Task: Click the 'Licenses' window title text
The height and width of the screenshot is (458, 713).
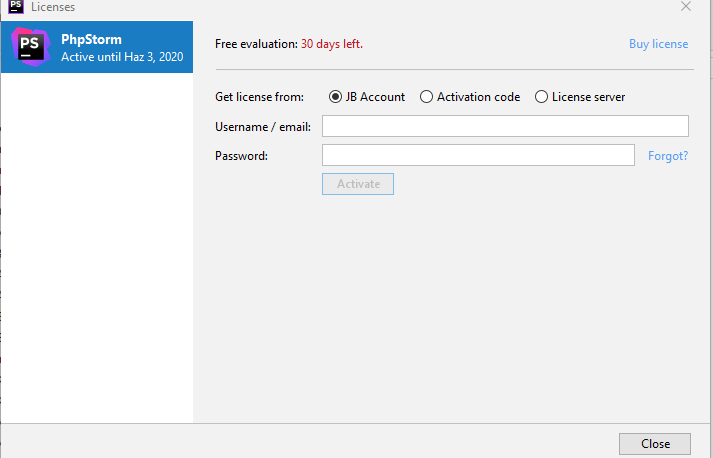Action: [x=53, y=7]
